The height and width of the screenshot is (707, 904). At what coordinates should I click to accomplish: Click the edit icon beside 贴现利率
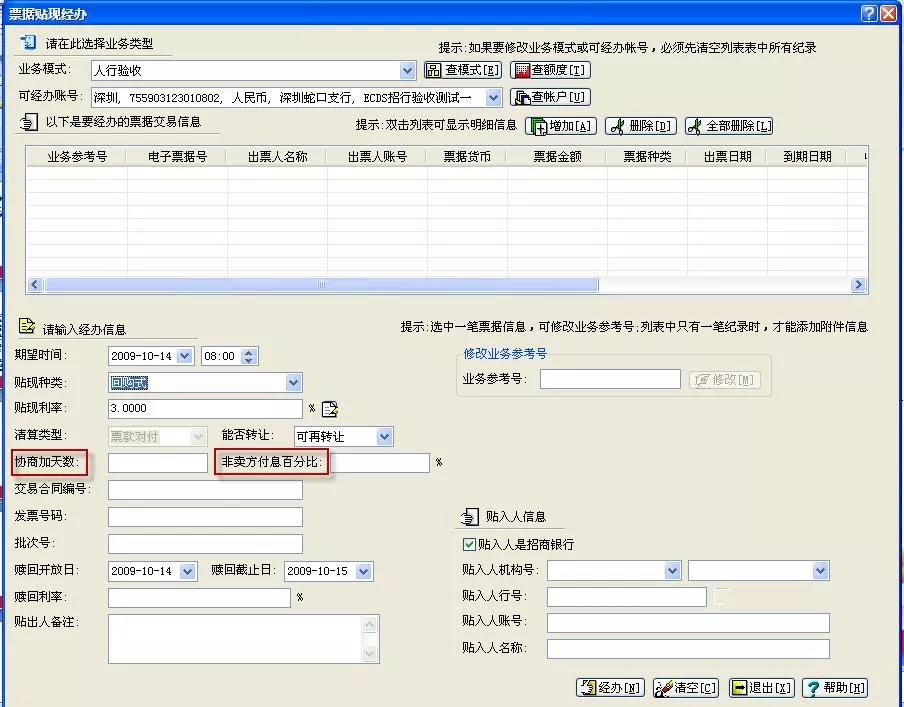pyautogui.click(x=330, y=409)
